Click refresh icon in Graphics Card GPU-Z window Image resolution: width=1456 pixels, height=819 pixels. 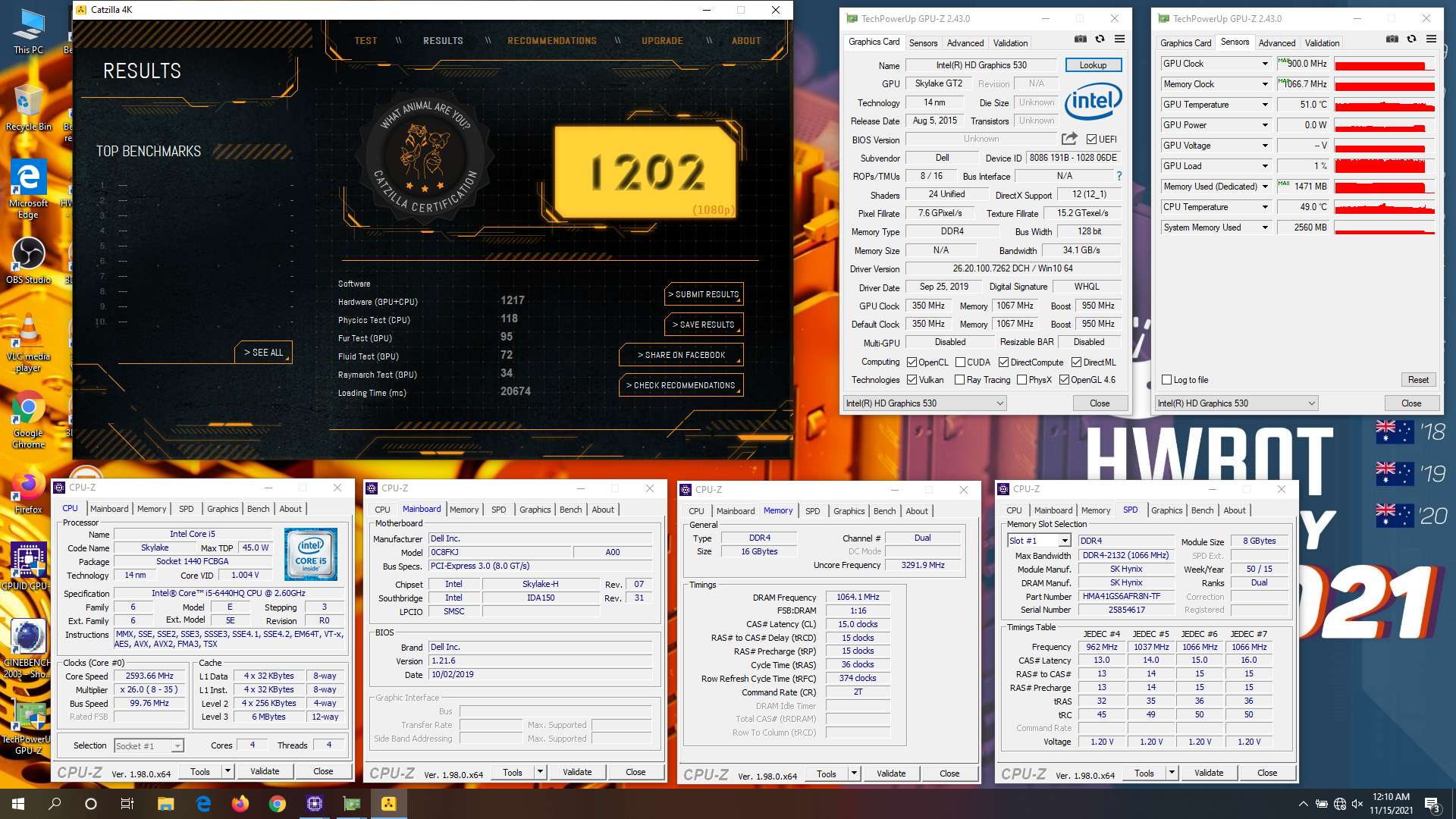[x=1100, y=39]
